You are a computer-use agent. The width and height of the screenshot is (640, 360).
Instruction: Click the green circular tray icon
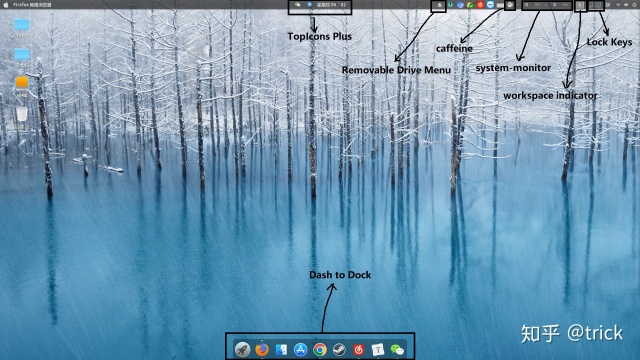[x=450, y=5]
